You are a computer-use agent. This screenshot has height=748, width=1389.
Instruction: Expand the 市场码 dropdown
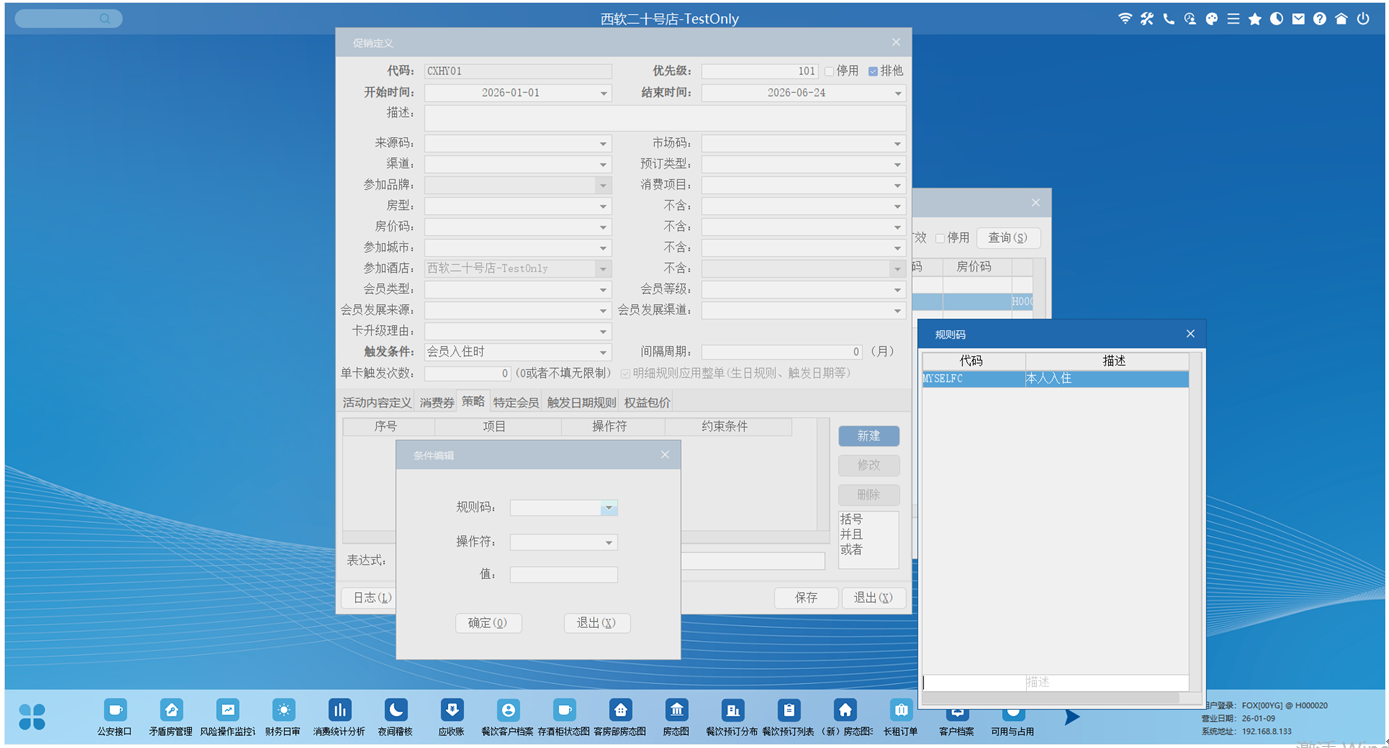(898, 144)
